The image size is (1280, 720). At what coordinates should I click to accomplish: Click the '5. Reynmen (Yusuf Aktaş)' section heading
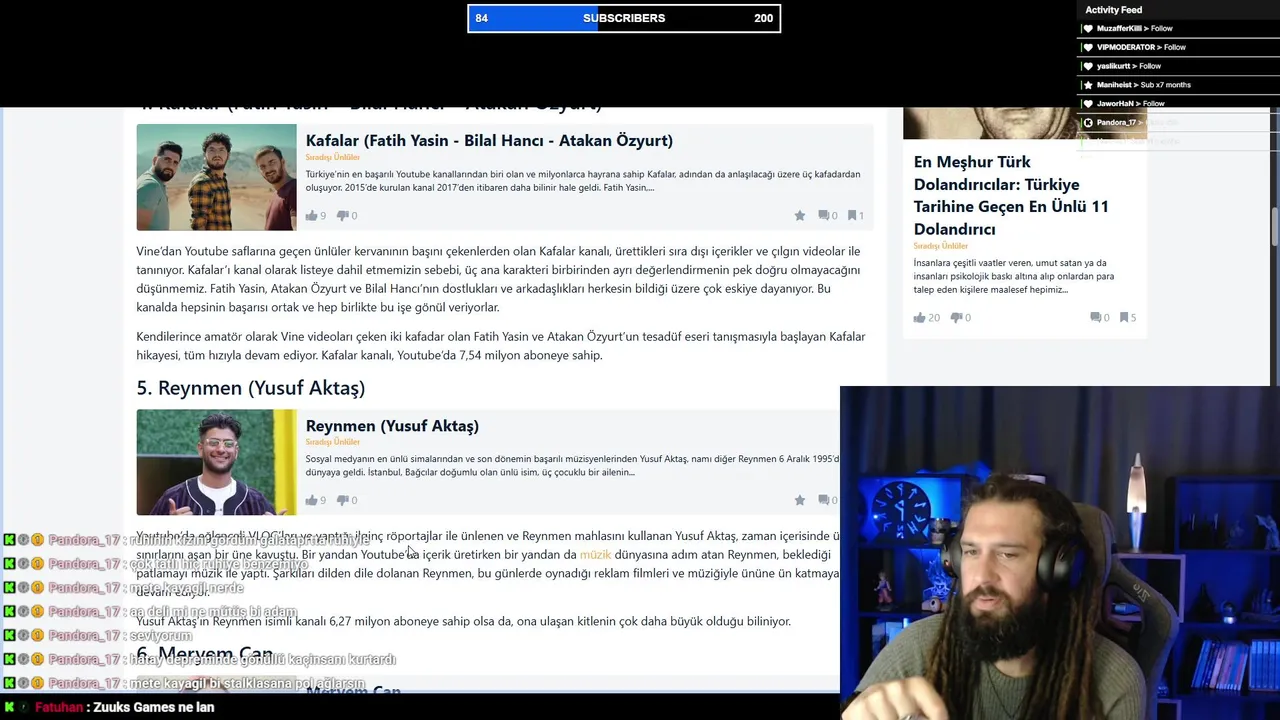[251, 388]
